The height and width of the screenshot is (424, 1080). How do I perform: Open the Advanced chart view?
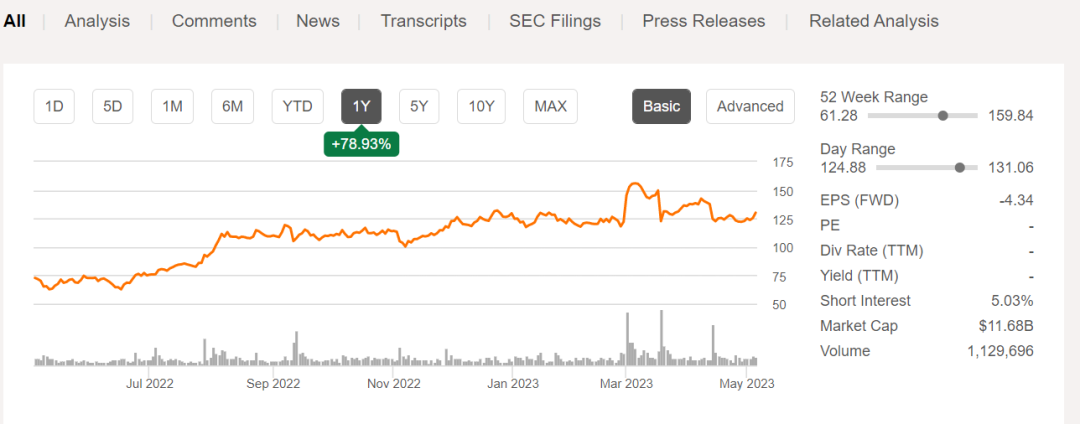[x=750, y=106]
